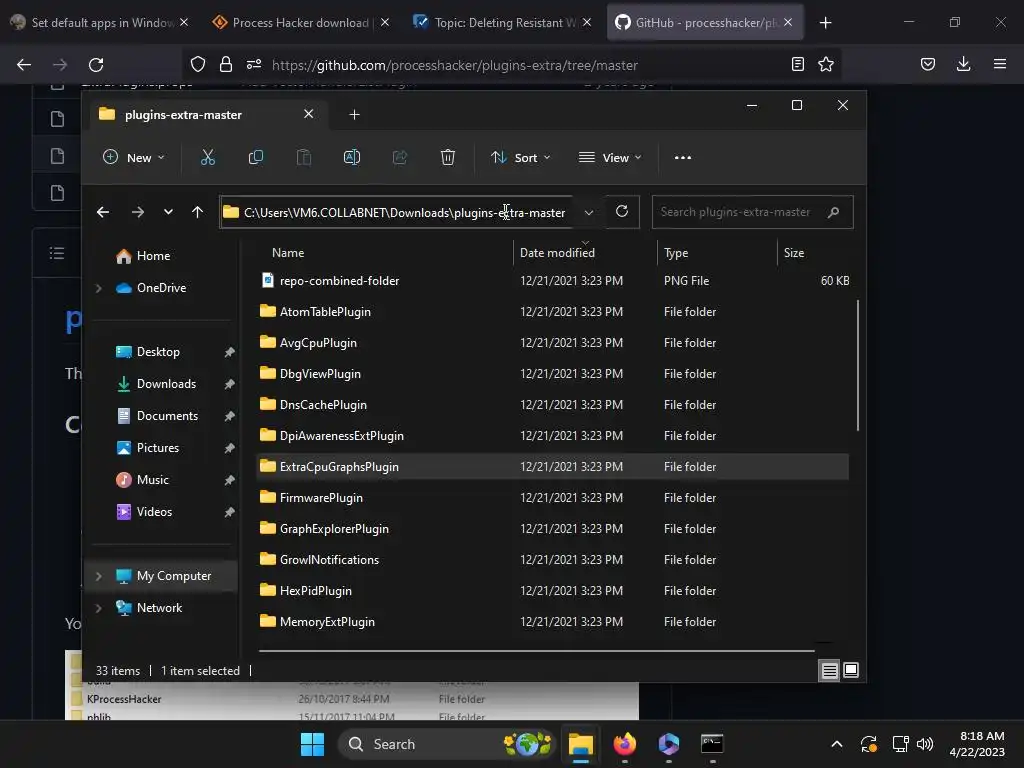Open the New item dropdown
1024x768 pixels.
pyautogui.click(x=134, y=157)
